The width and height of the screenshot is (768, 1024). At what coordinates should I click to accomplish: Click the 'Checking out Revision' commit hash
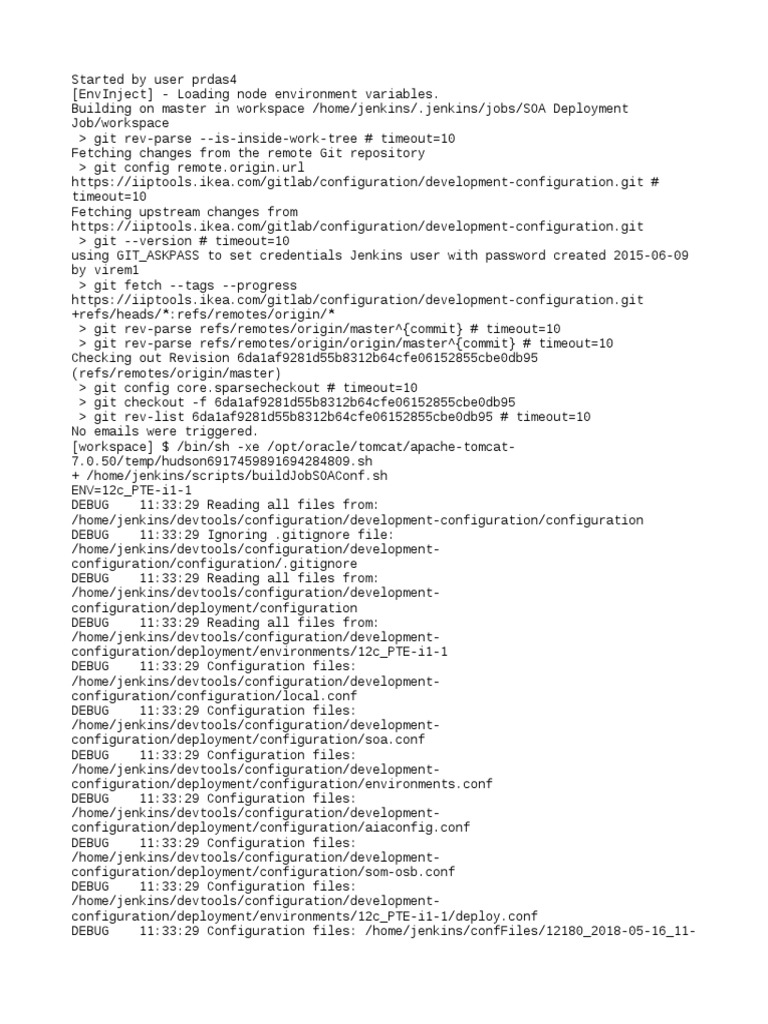387,358
